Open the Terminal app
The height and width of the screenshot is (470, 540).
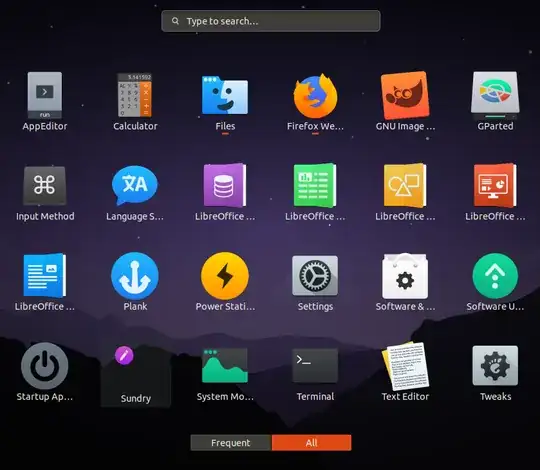click(x=315, y=366)
